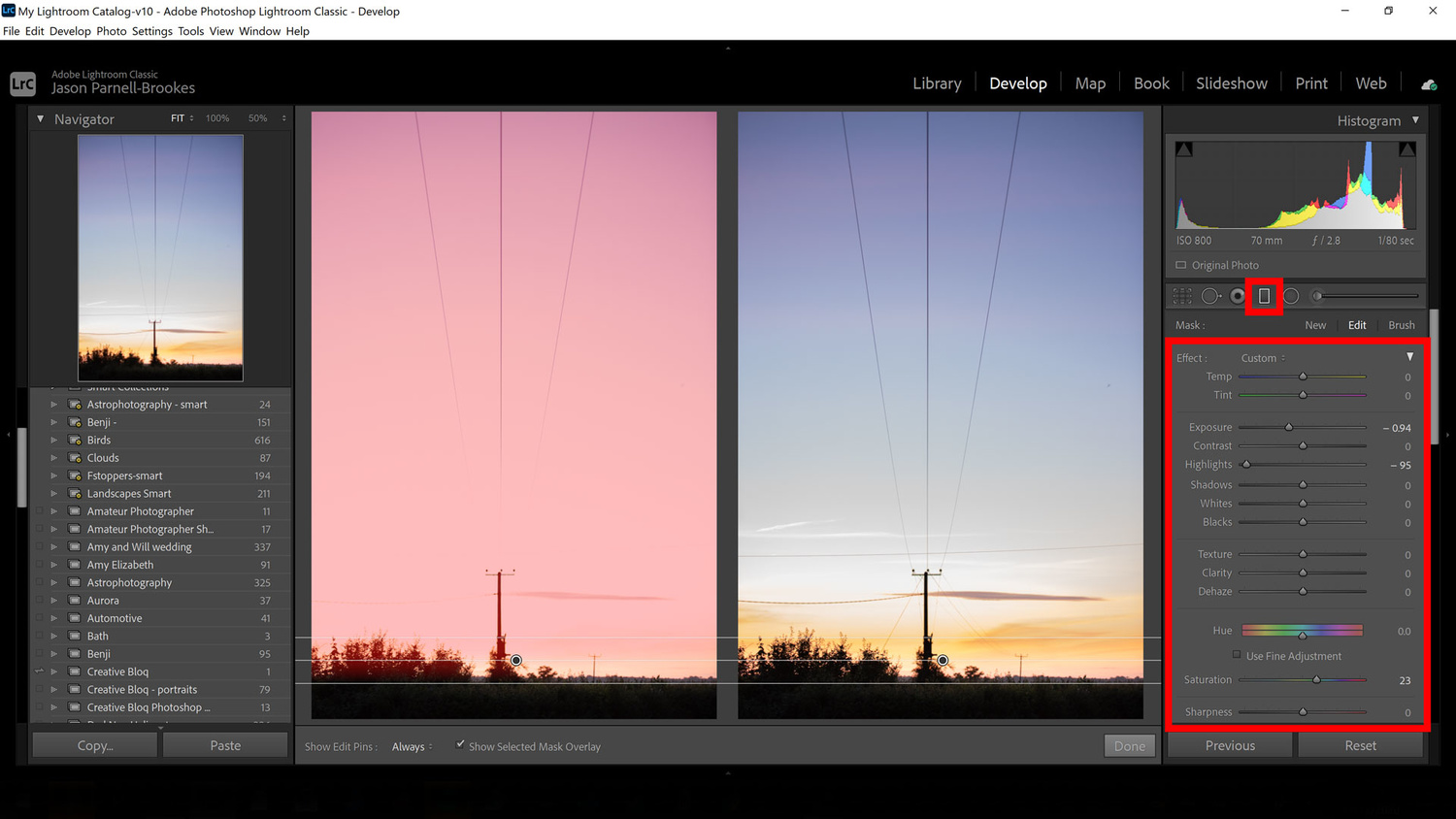Screen dimensions: 1456x819
Task: Expand the Creative Bloq - portraits arrow
Action: [x=54, y=690]
